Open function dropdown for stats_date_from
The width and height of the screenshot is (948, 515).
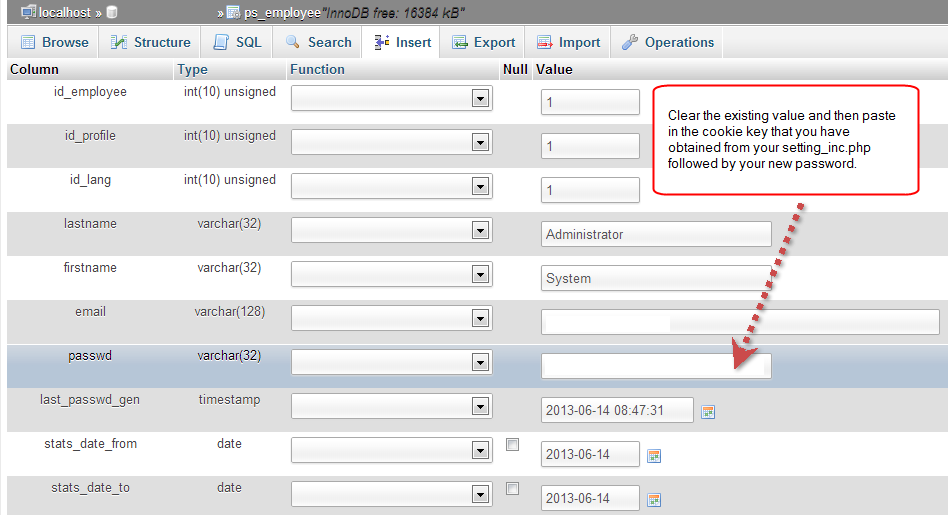pyautogui.click(x=392, y=450)
